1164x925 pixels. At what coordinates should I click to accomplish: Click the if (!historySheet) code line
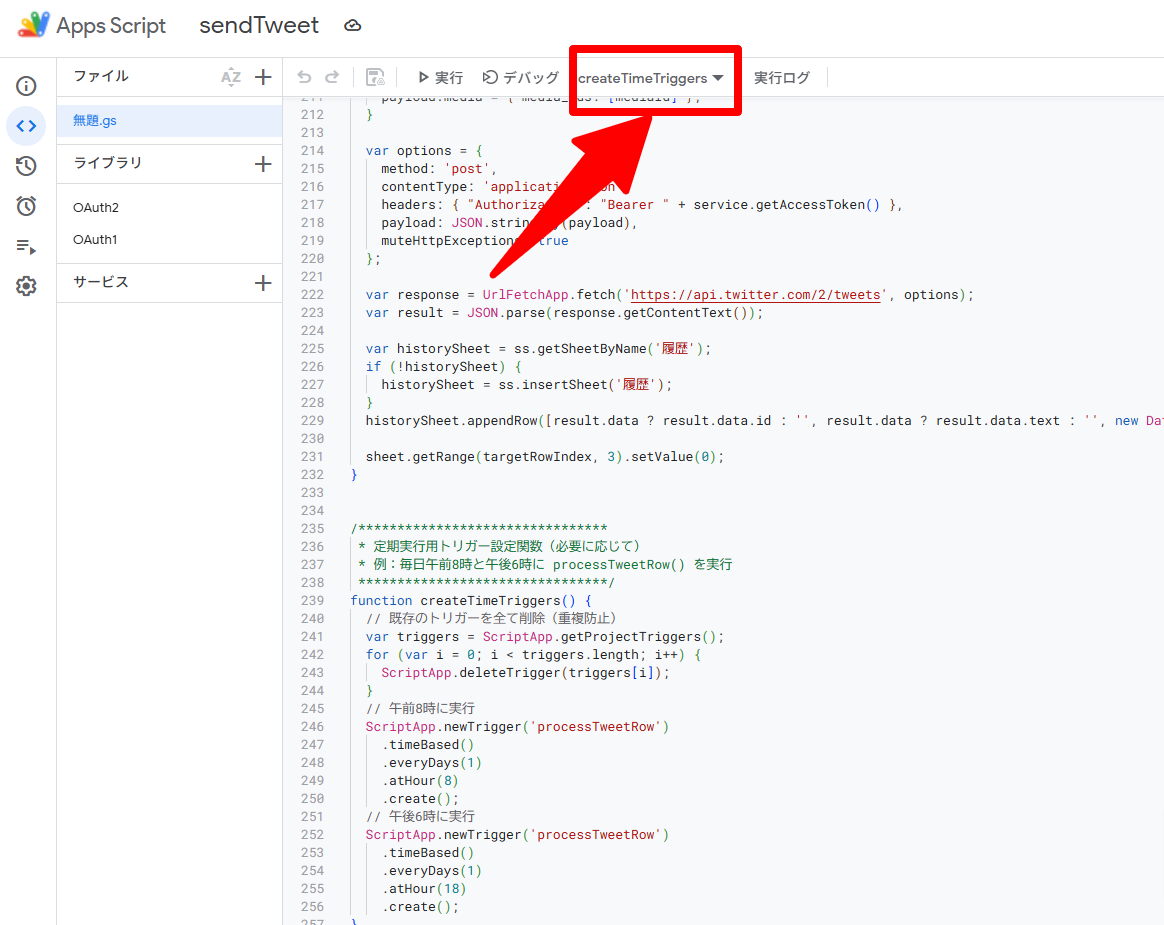[443, 367]
